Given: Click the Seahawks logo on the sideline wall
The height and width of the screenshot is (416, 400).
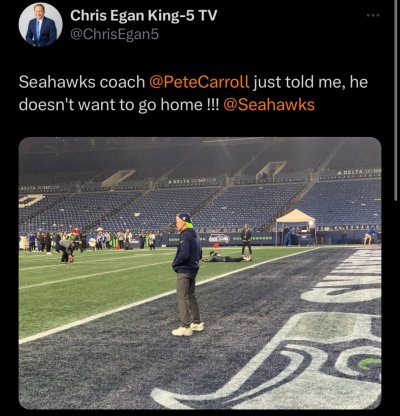Looking at the screenshot, I should click(x=219, y=238).
